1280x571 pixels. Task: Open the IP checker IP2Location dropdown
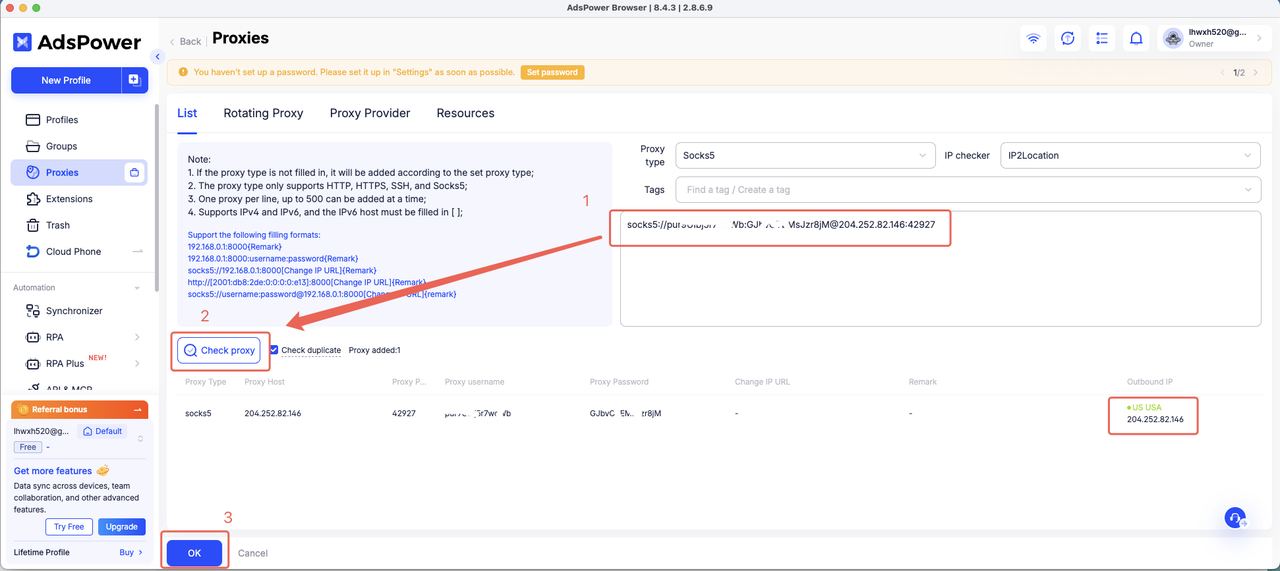[1130, 155]
